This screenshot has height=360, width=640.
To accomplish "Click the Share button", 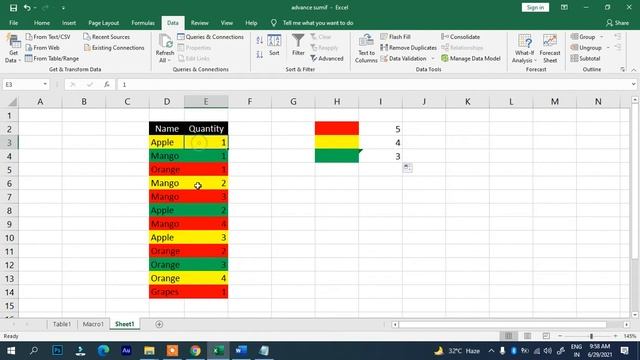I will coord(618,23).
